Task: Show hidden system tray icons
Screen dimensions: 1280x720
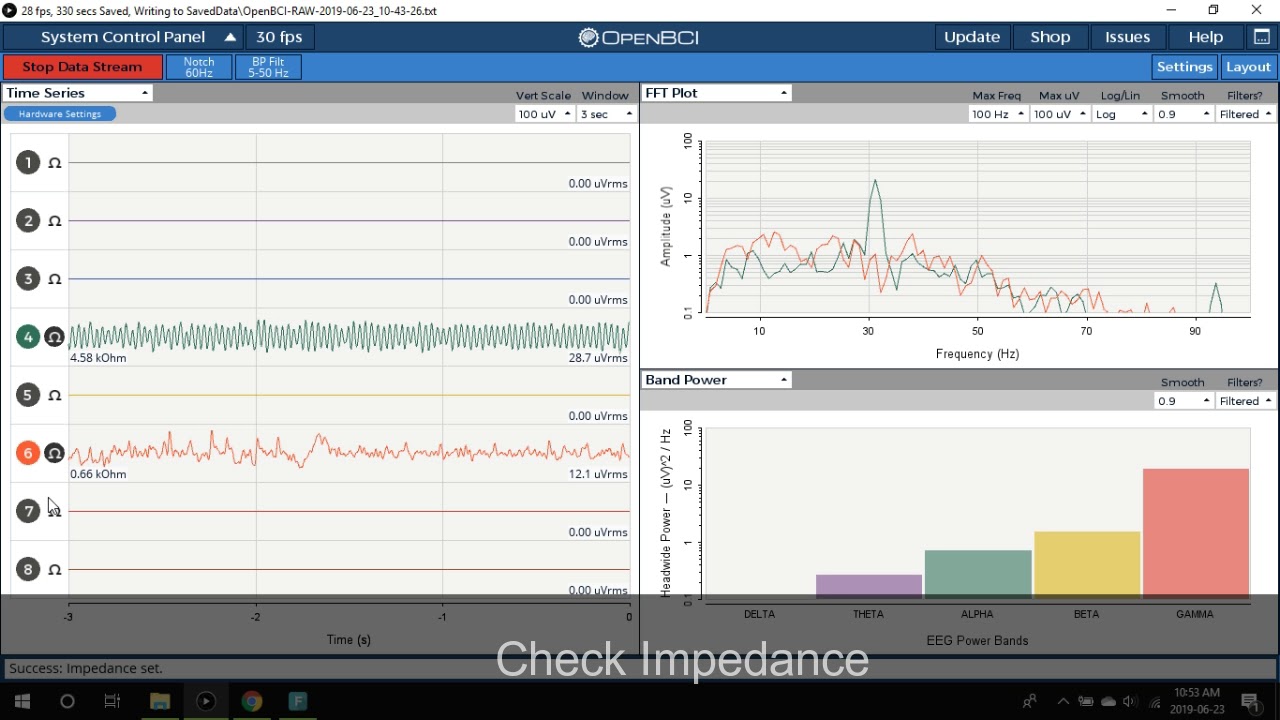Action: pyautogui.click(x=1063, y=701)
